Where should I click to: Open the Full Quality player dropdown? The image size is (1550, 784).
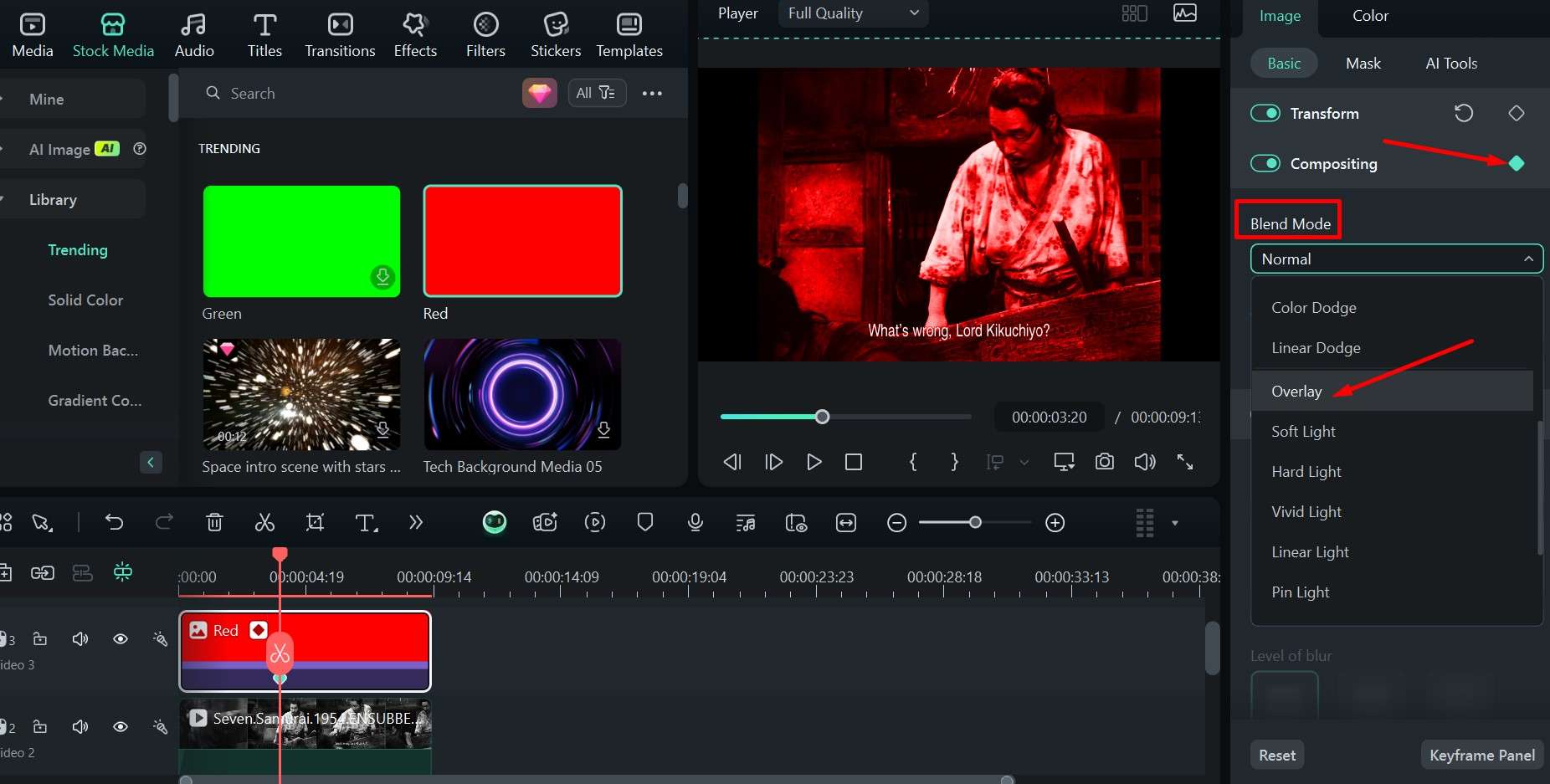852,13
